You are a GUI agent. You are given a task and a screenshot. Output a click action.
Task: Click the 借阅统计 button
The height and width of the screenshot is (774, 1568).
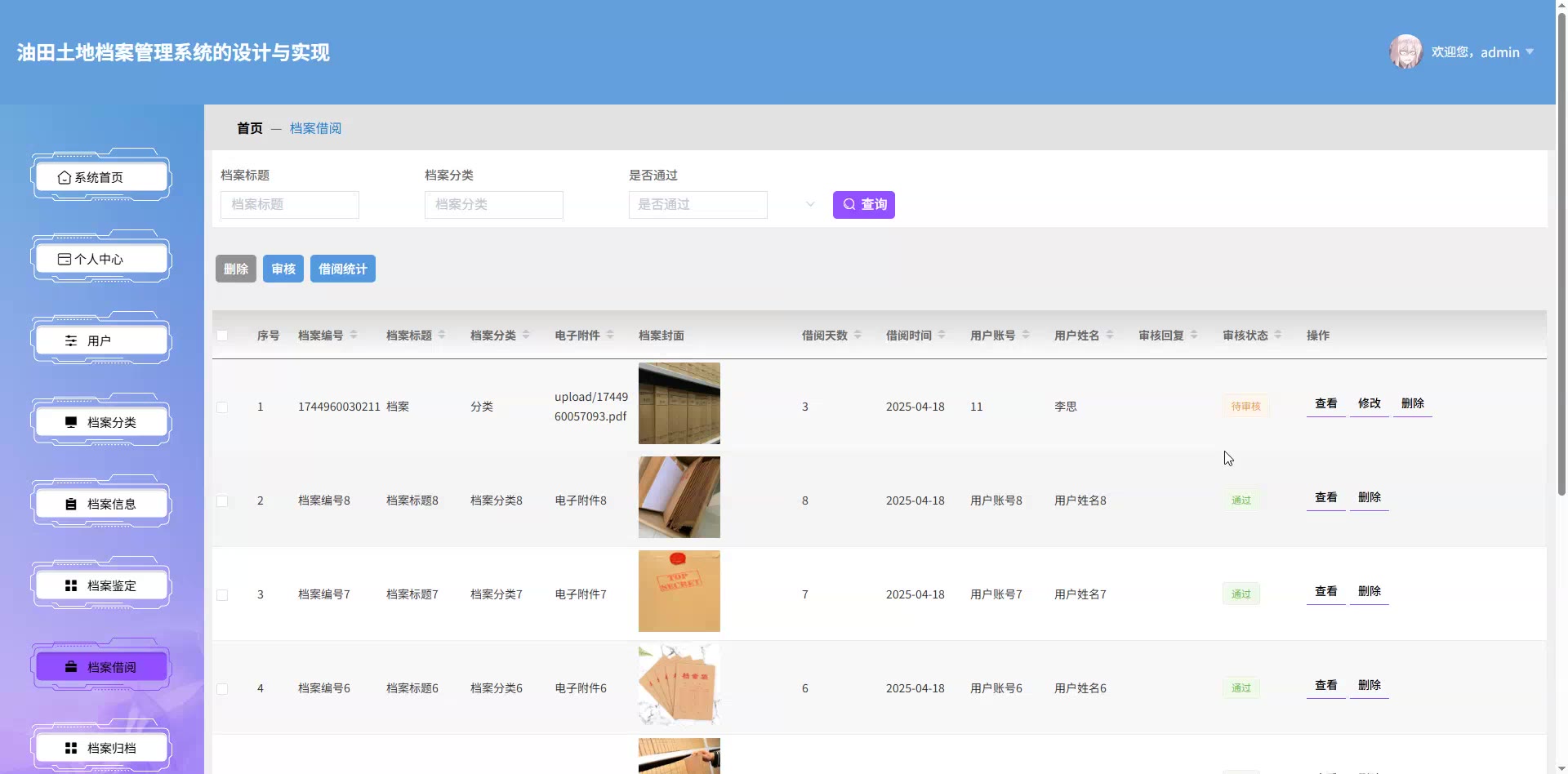[x=342, y=269]
